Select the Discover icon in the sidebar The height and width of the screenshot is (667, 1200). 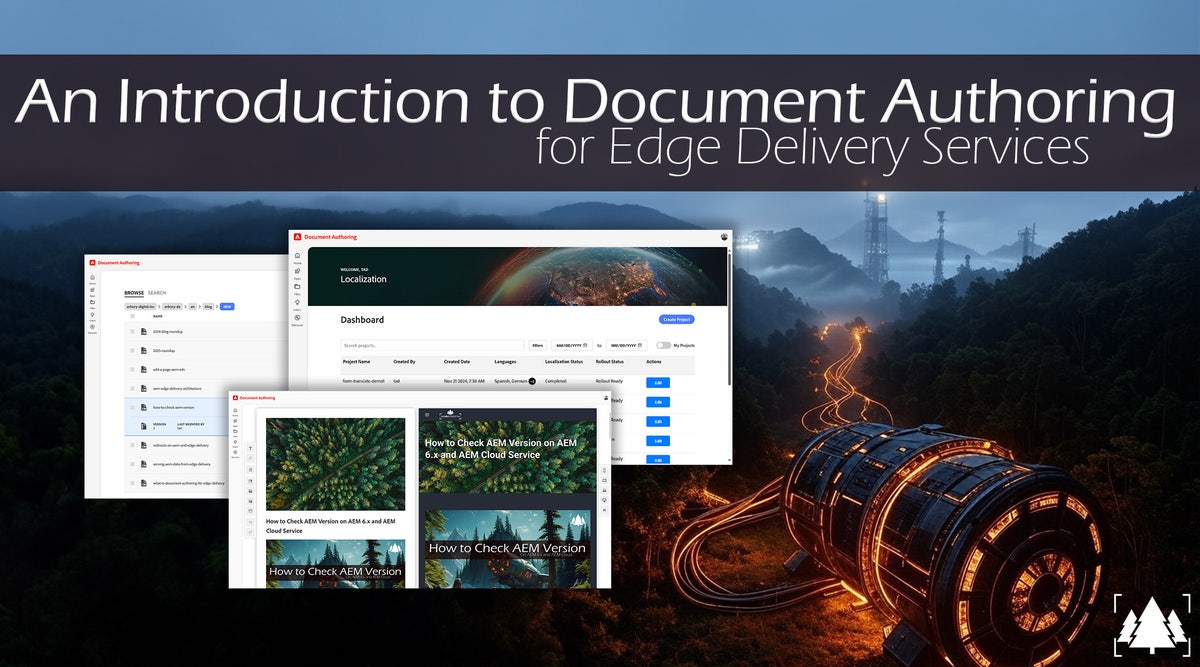click(x=297, y=318)
